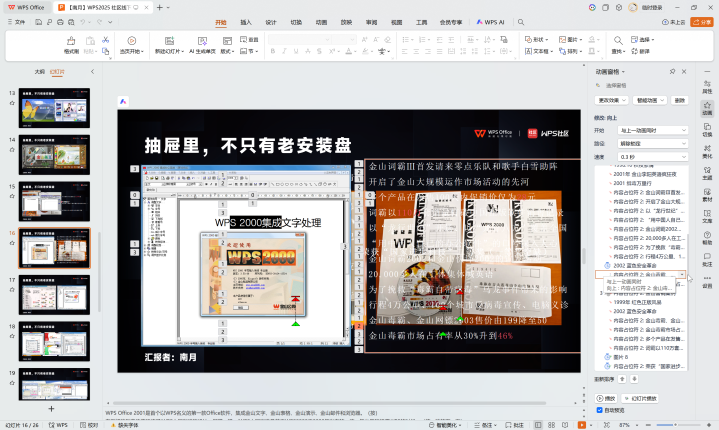
Task: Open 素材 materials icon in right sidebar
Action: (x=707, y=193)
